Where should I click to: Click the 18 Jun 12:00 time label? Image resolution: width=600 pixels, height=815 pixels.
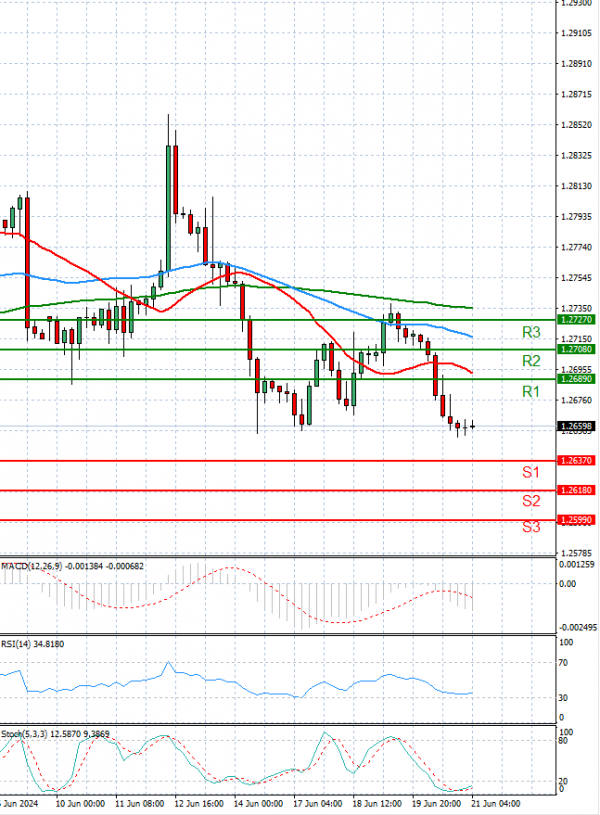tap(377, 804)
